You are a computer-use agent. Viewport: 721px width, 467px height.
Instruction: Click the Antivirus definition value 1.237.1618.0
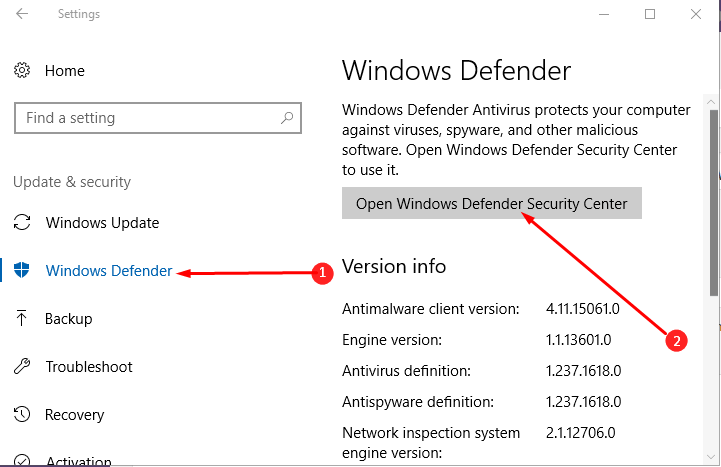click(x=584, y=370)
